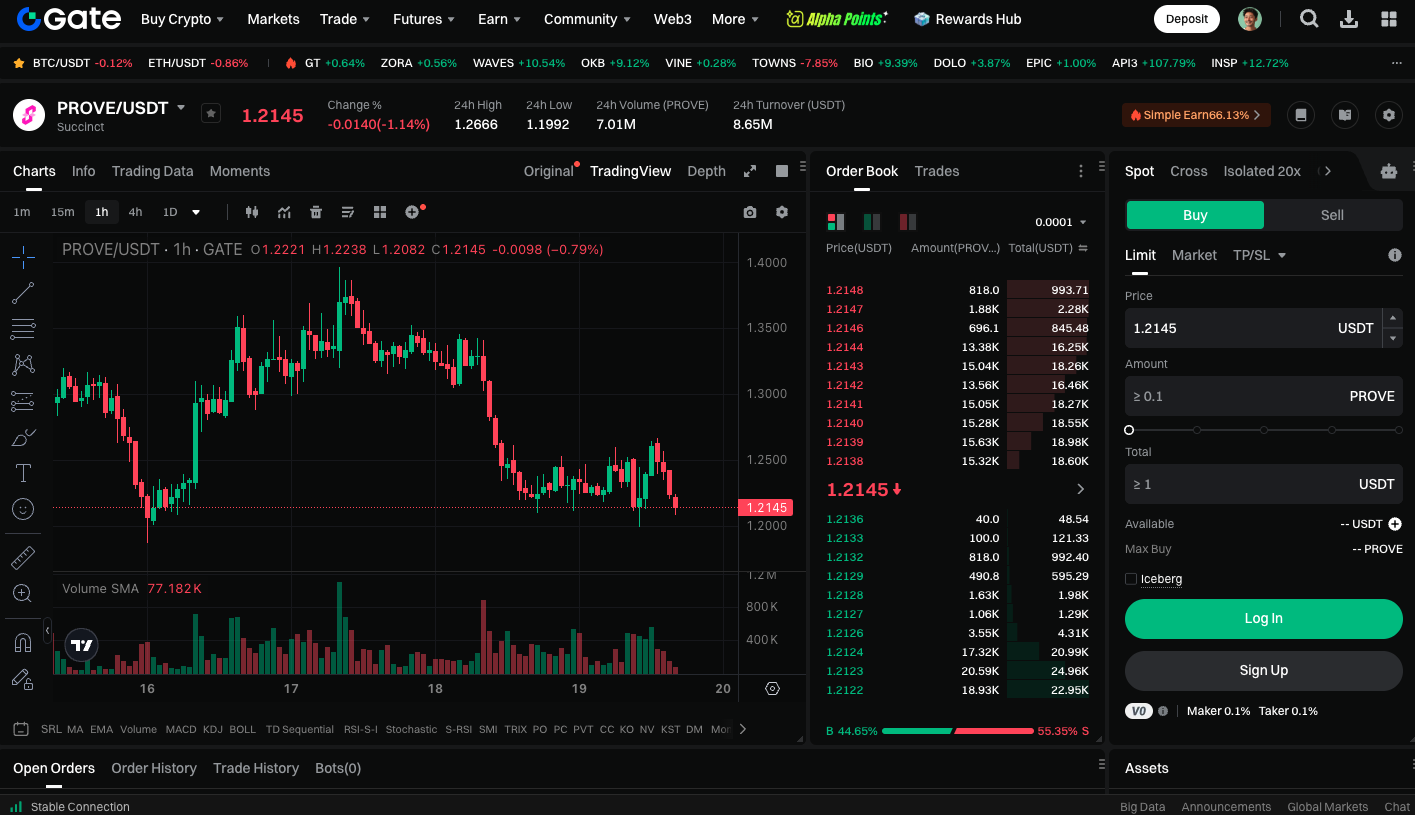Switch to Sell side
The width and height of the screenshot is (1415, 815).
(1333, 215)
